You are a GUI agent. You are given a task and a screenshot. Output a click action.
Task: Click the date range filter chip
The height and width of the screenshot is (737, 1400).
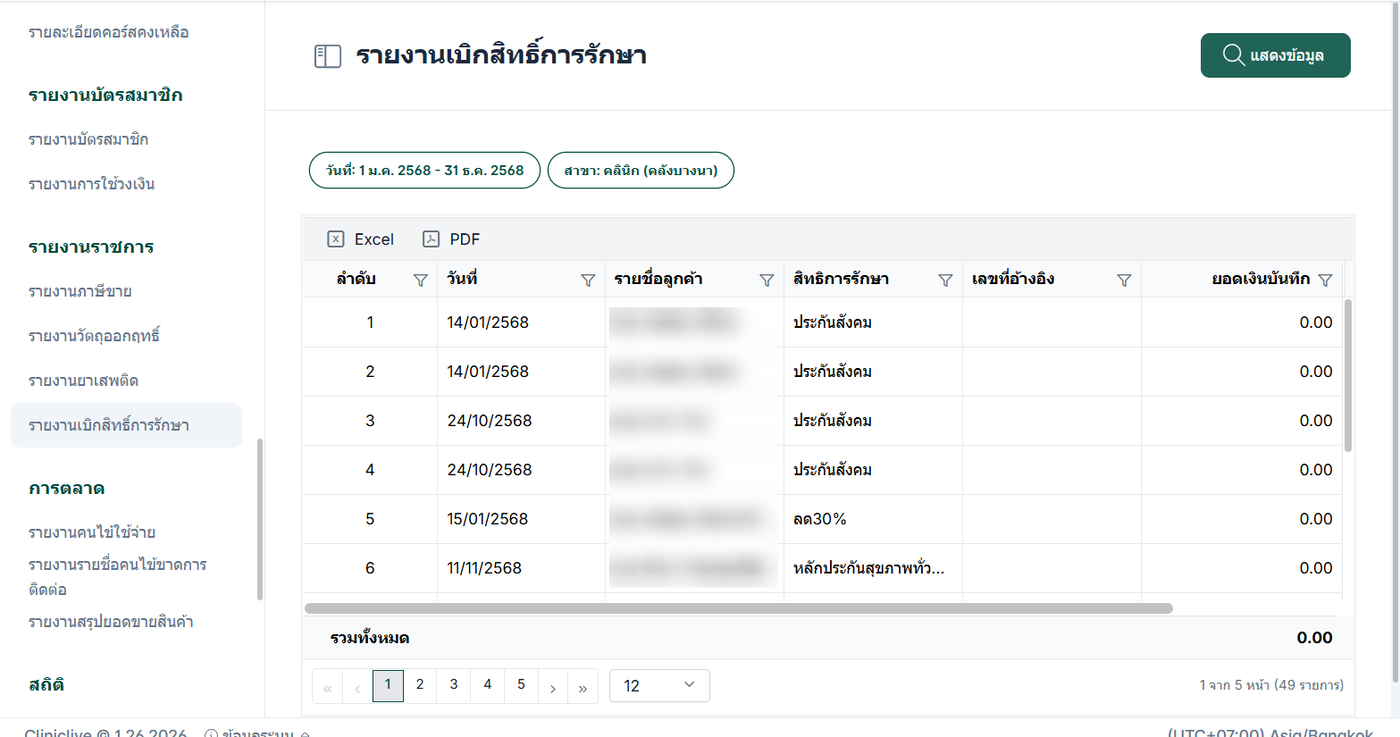(x=424, y=170)
